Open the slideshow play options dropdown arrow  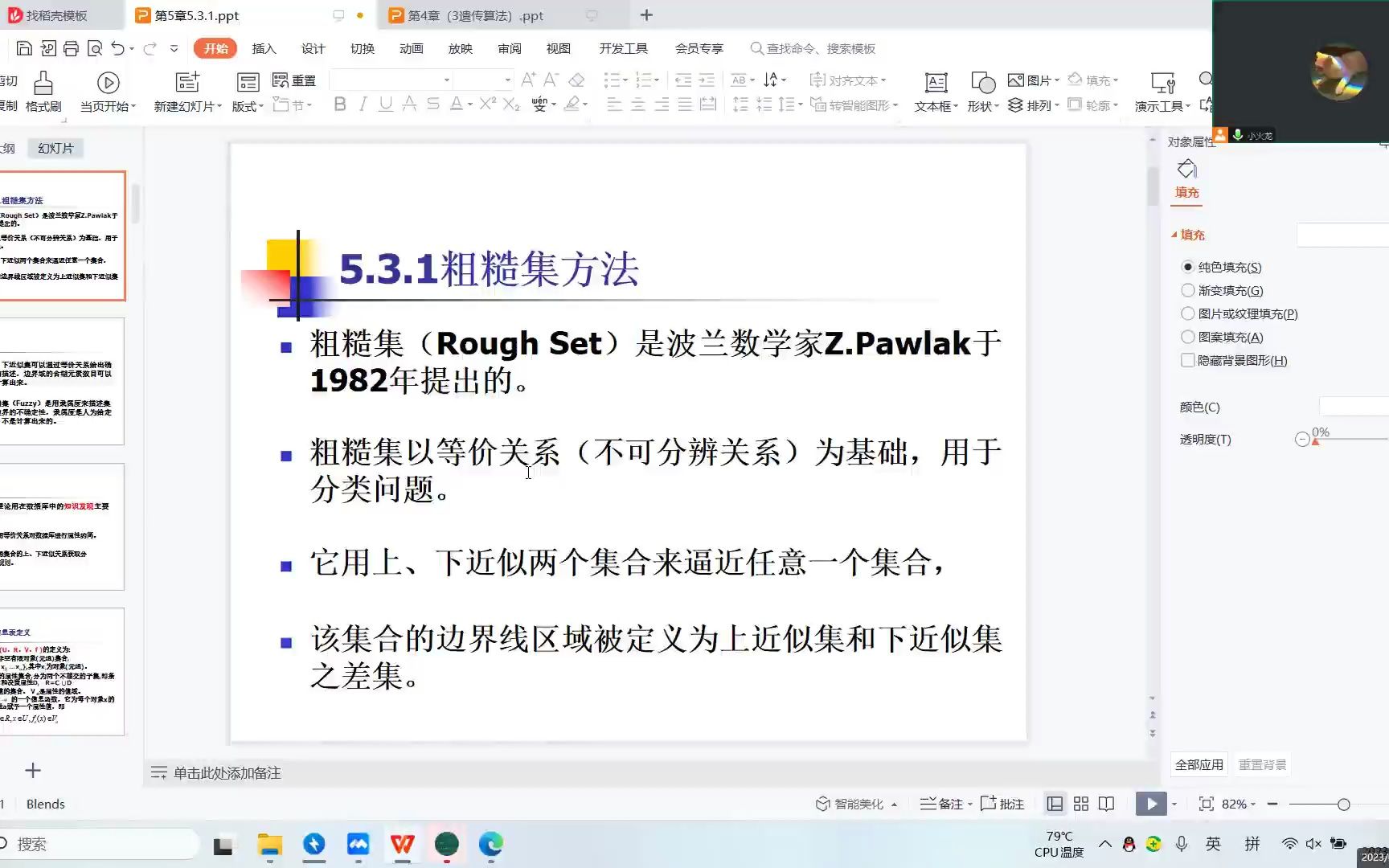click(1174, 805)
